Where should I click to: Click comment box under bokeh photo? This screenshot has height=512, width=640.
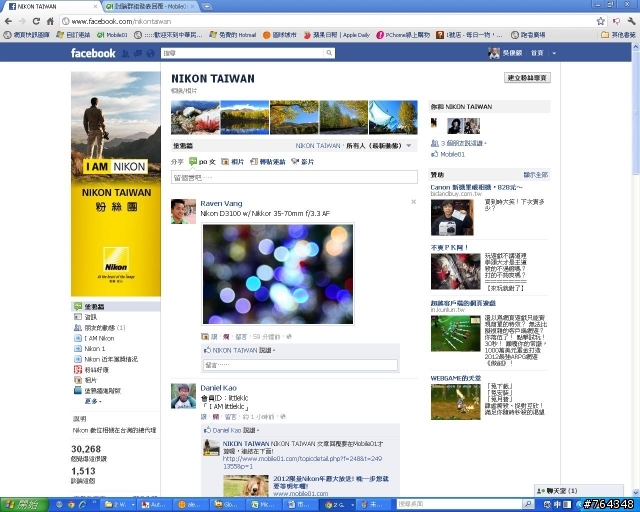click(x=300, y=365)
